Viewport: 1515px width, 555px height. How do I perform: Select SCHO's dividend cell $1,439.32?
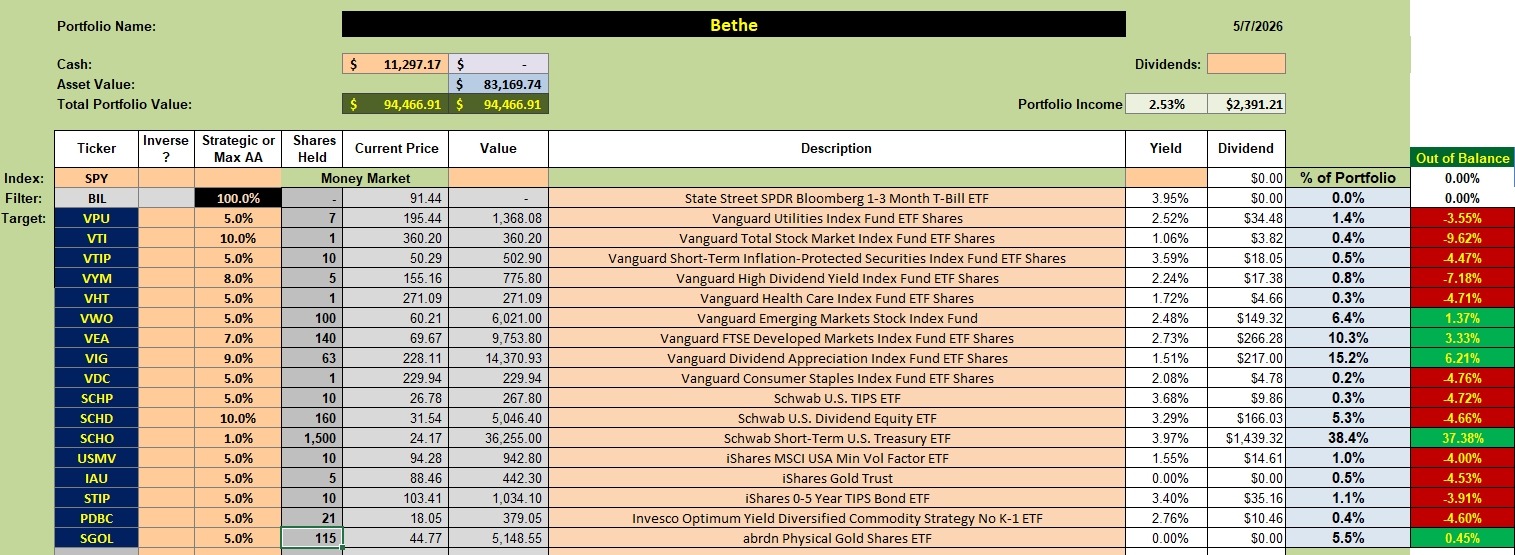click(x=1245, y=438)
